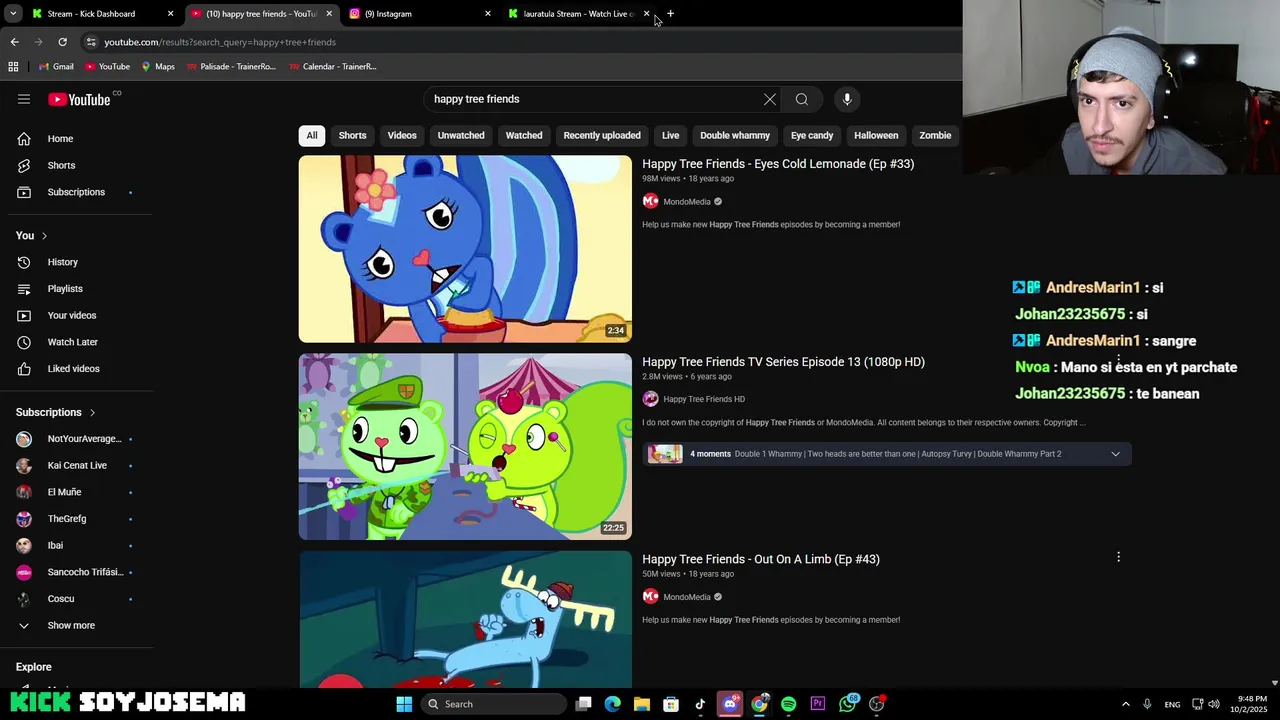Select the Shorts filter chip
Viewport: 1280px width, 720px height.
coord(352,135)
